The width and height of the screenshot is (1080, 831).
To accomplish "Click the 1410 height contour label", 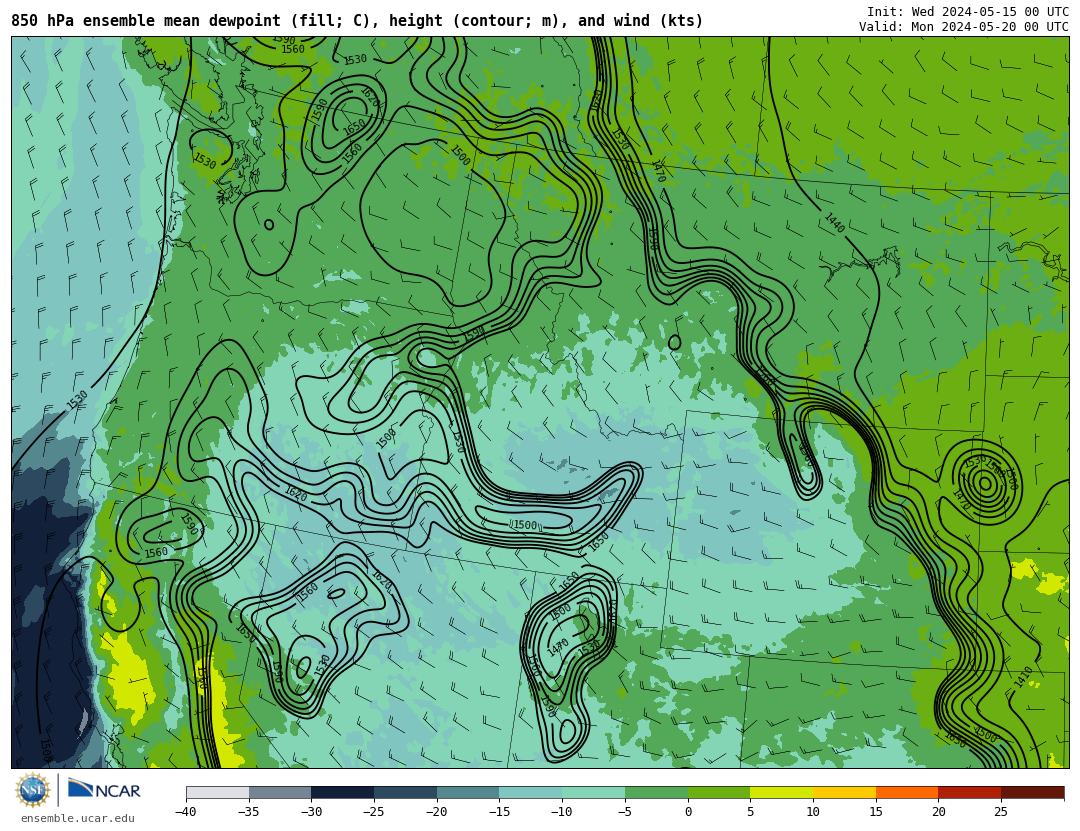I will 1024,676.
